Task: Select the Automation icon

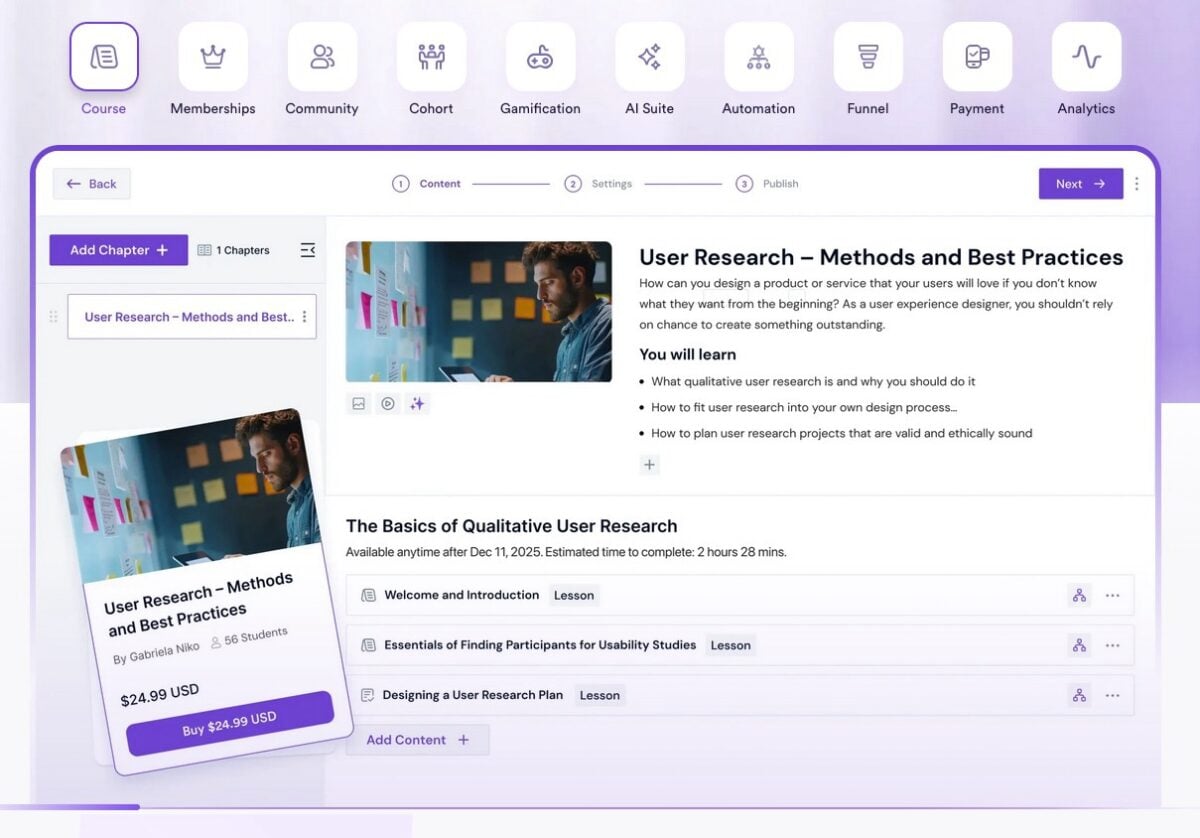Action: [758, 57]
